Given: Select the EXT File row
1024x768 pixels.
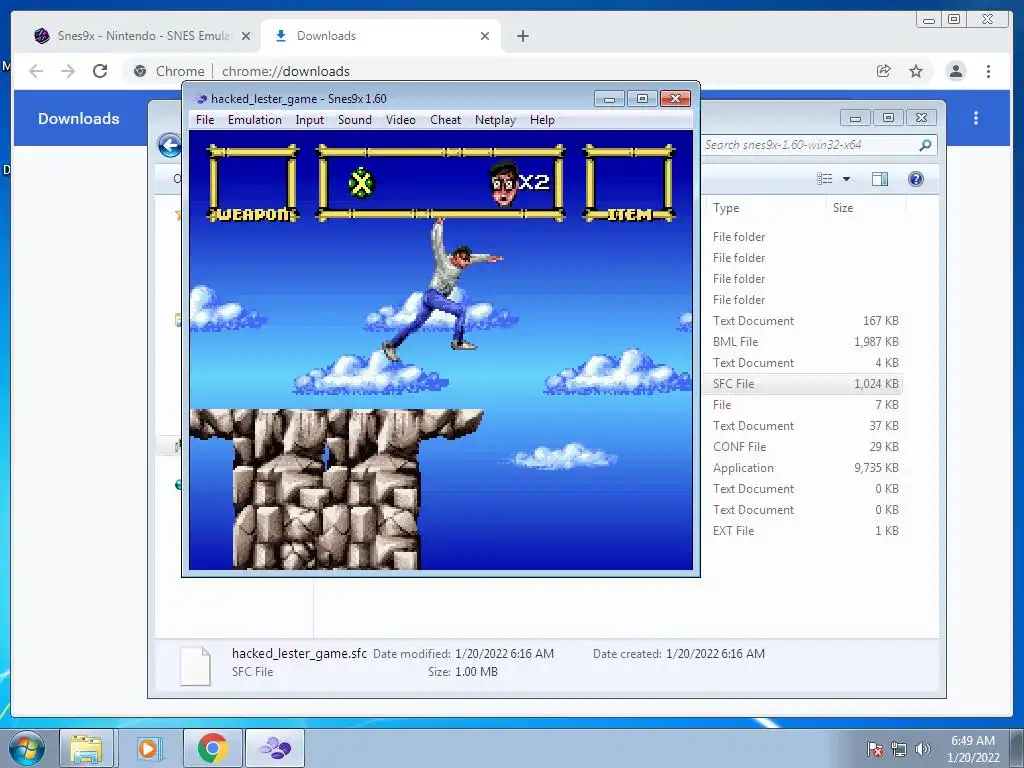Looking at the screenshot, I should [803, 531].
